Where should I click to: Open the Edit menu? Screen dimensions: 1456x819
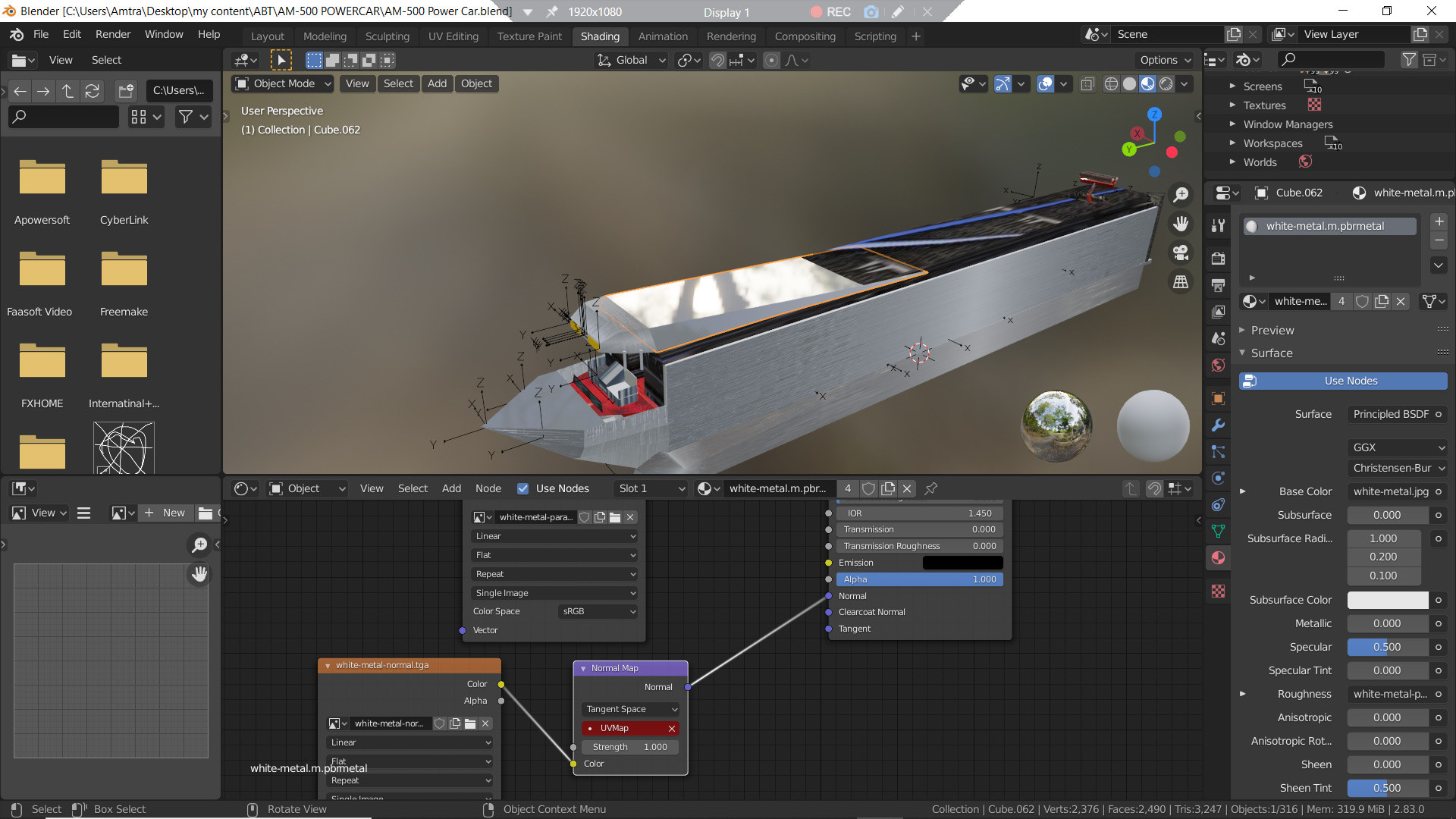point(72,34)
